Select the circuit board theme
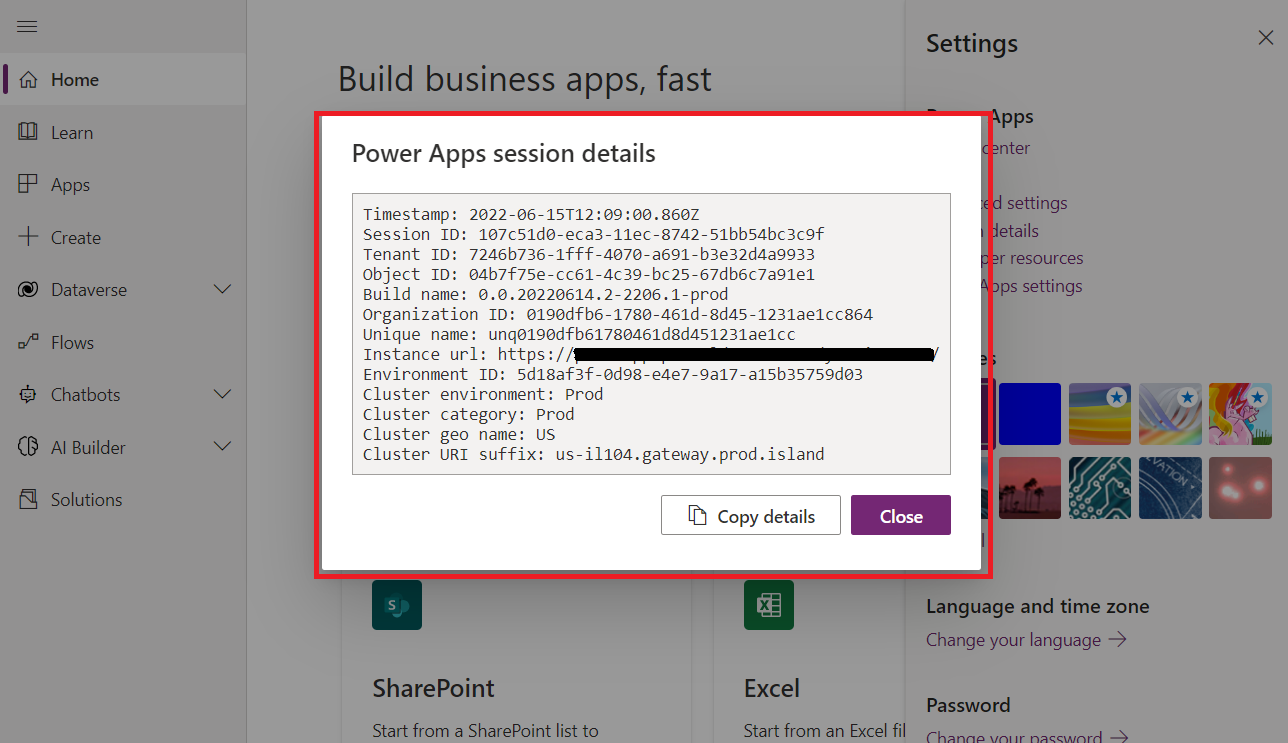Screen dimensions: 1288x743 pos(1100,488)
